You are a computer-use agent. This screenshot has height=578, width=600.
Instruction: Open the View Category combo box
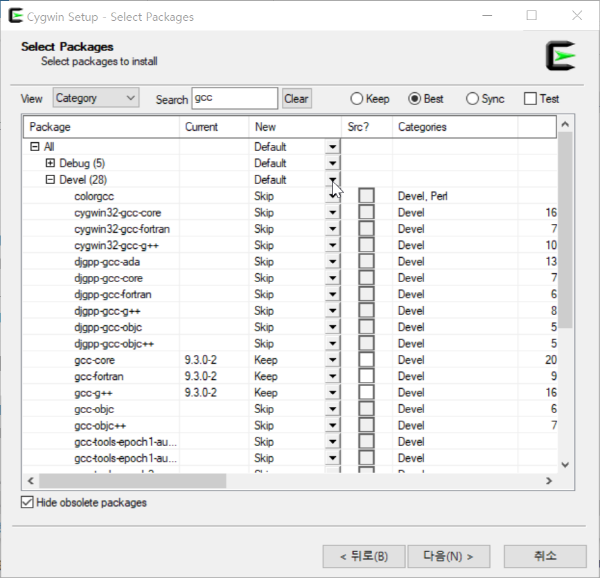(x=96, y=98)
